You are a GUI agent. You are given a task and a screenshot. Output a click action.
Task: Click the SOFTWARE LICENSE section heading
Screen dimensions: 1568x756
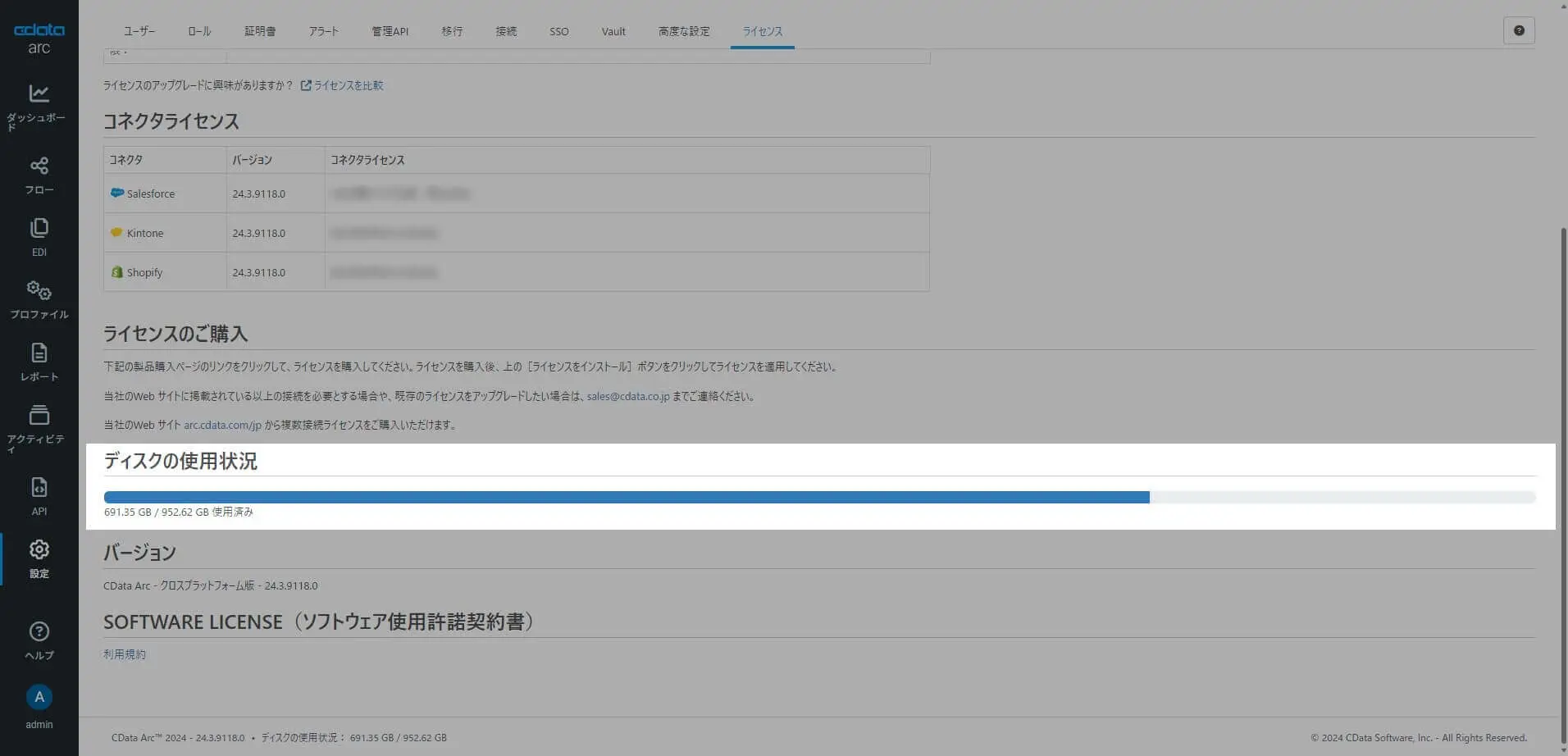321,622
